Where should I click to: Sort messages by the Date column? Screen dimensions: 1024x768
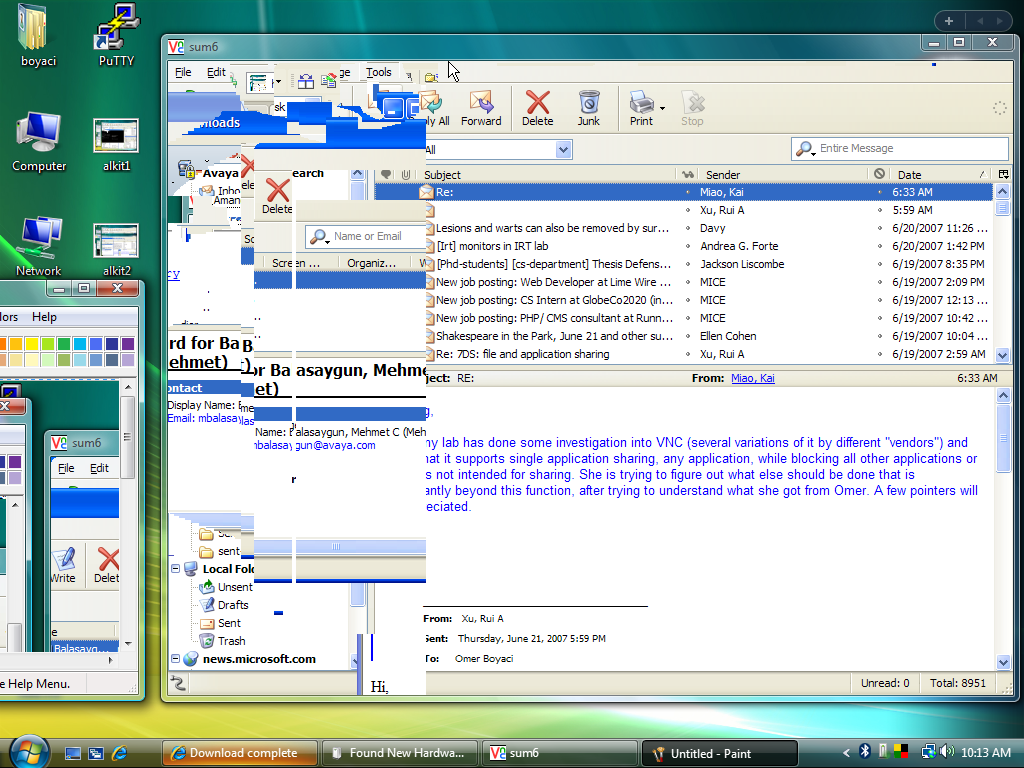pyautogui.click(x=940, y=174)
